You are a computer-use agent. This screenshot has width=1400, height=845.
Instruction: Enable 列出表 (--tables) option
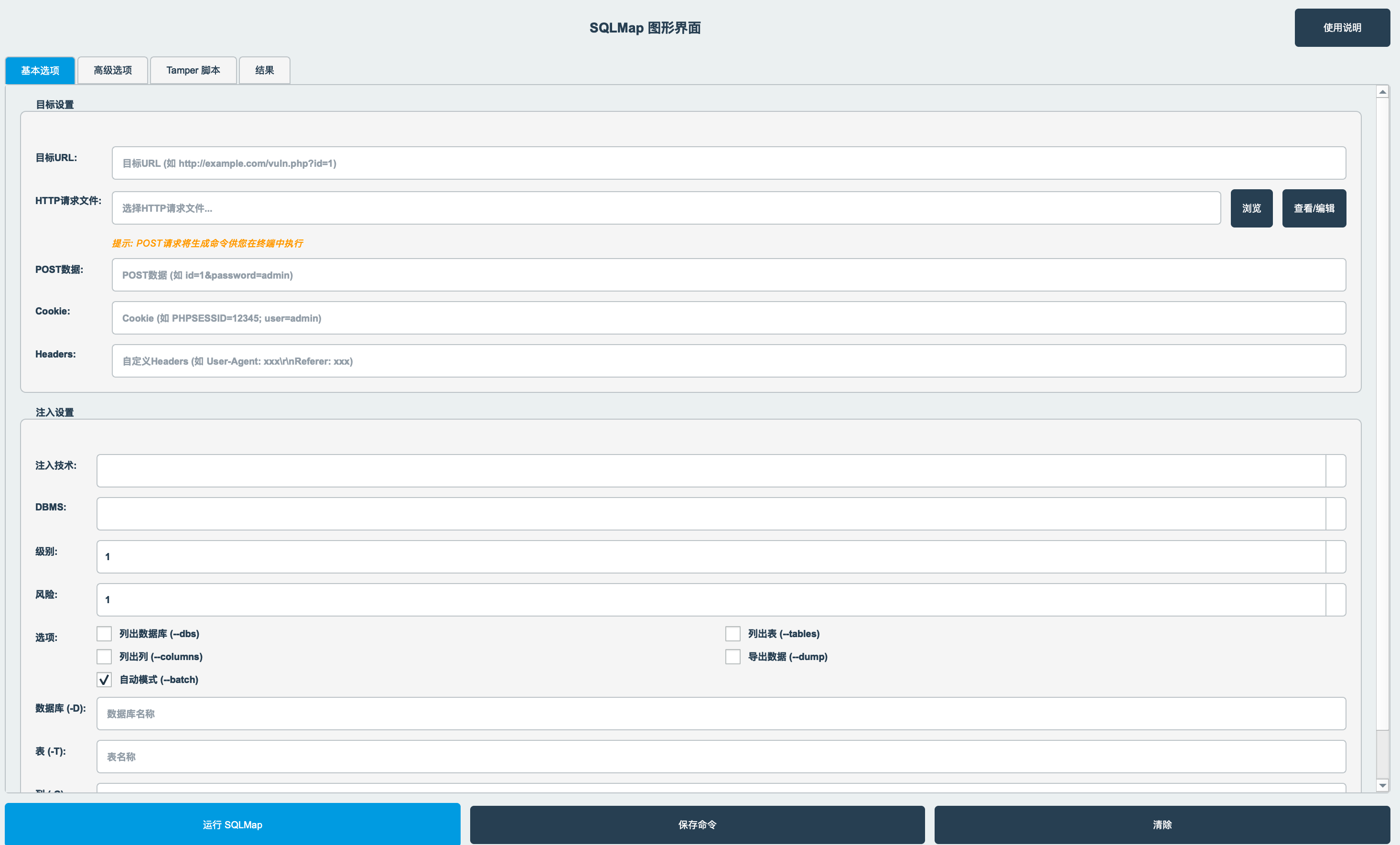tap(733, 634)
